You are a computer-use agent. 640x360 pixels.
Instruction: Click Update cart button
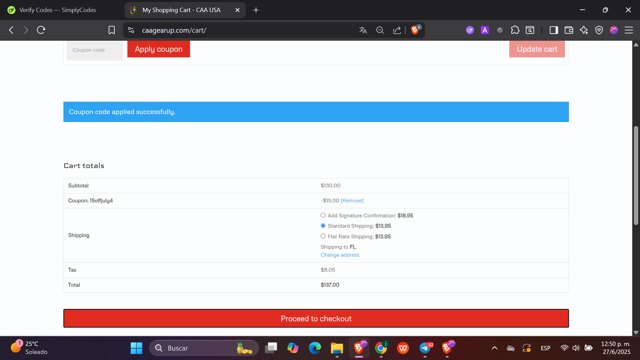coord(537,49)
